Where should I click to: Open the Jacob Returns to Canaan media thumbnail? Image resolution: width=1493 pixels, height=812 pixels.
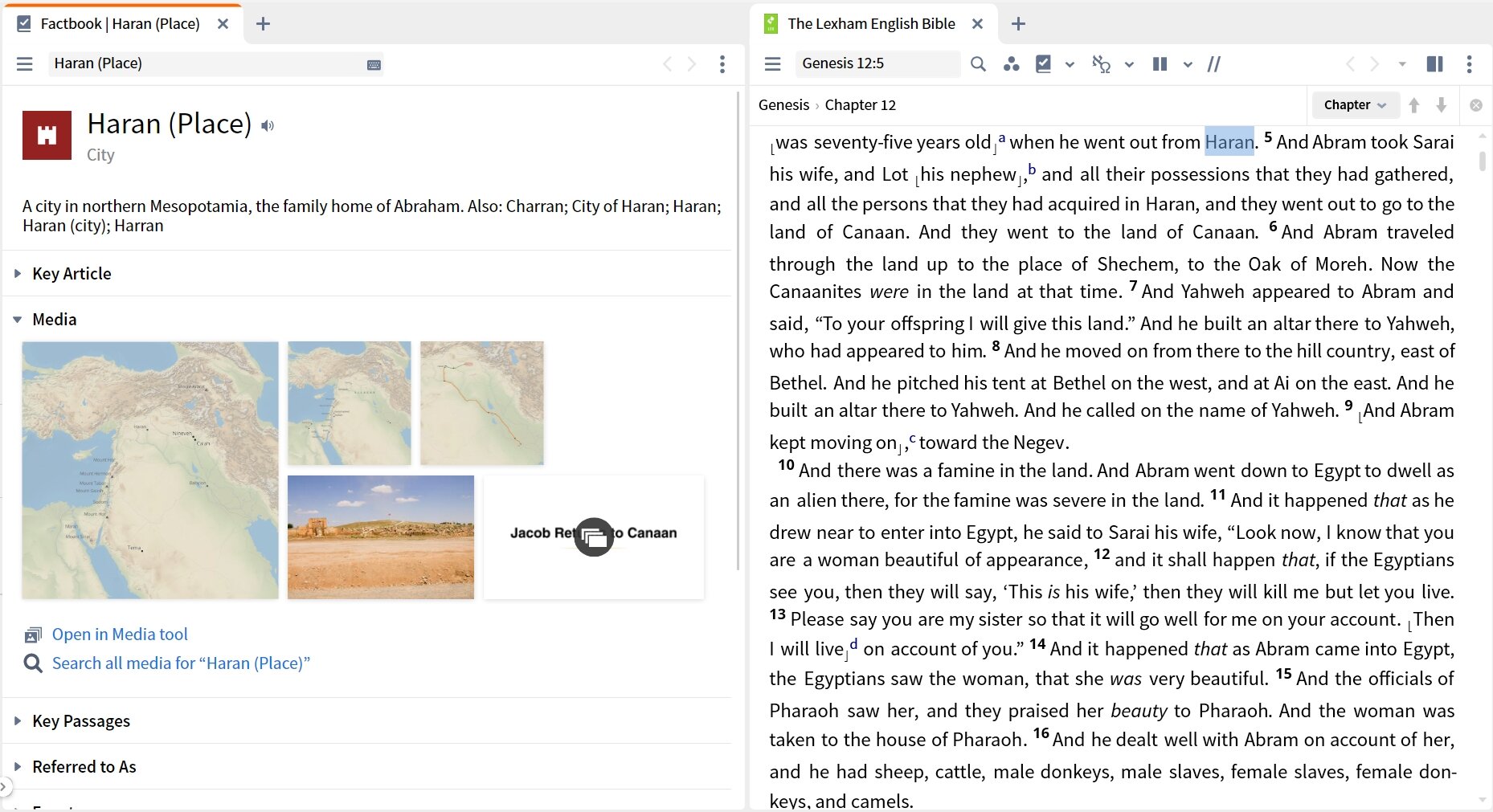pos(593,537)
